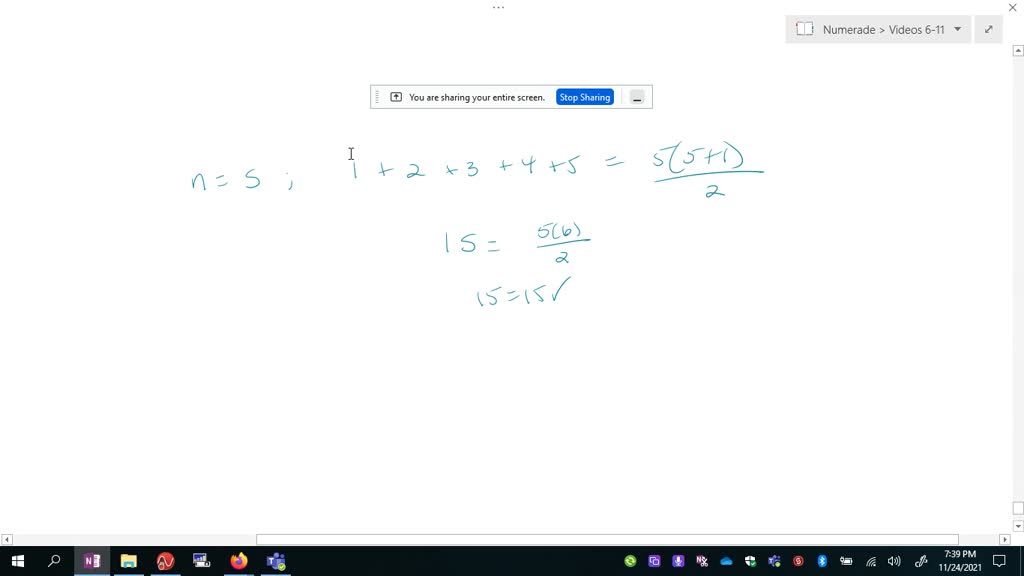Screen dimensions: 1024x576
Task: Open the Bluetooth icon in system tray
Action: [822, 561]
